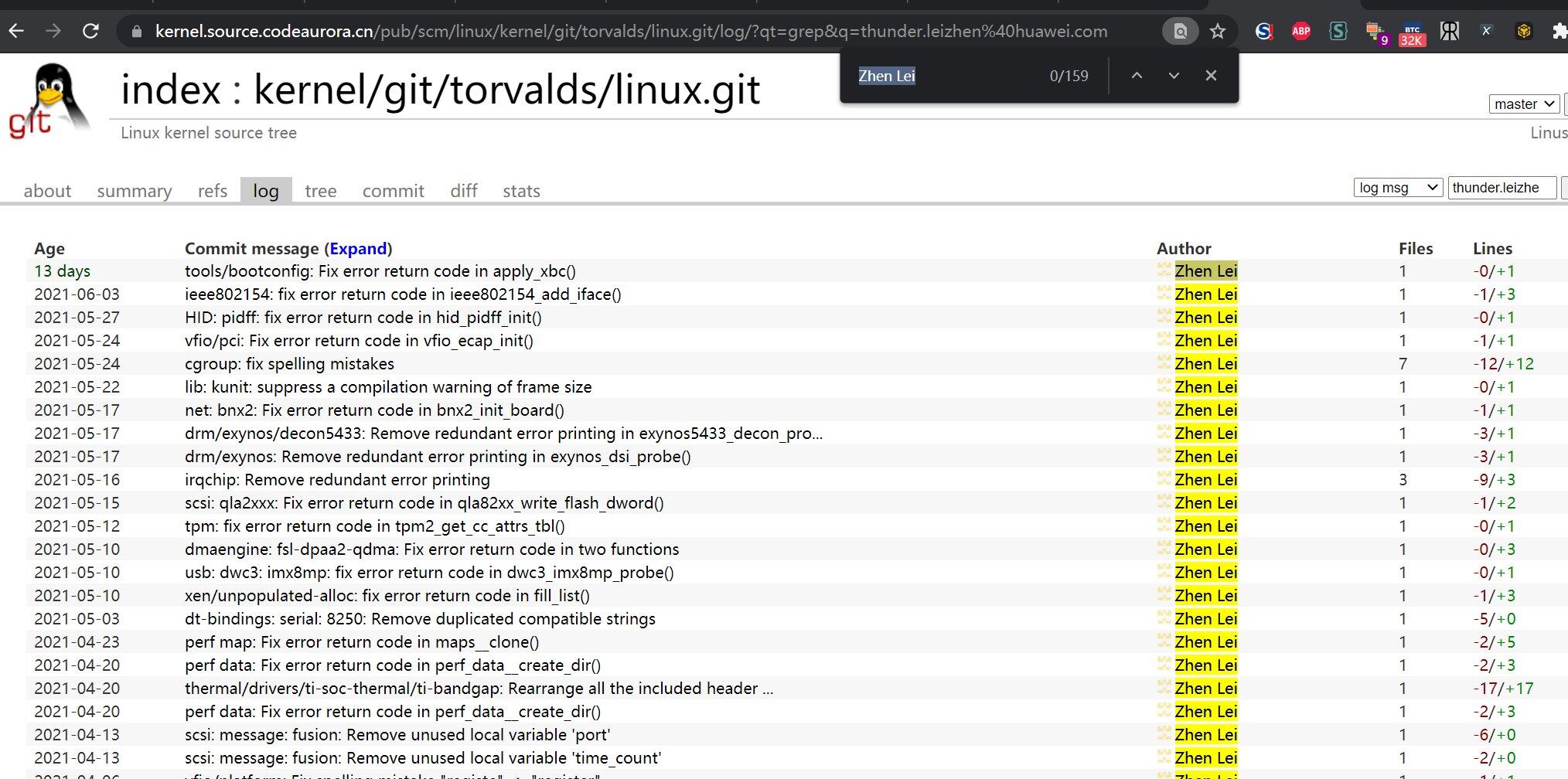
Task: Click the -17/+17 lines value
Action: (1503, 689)
